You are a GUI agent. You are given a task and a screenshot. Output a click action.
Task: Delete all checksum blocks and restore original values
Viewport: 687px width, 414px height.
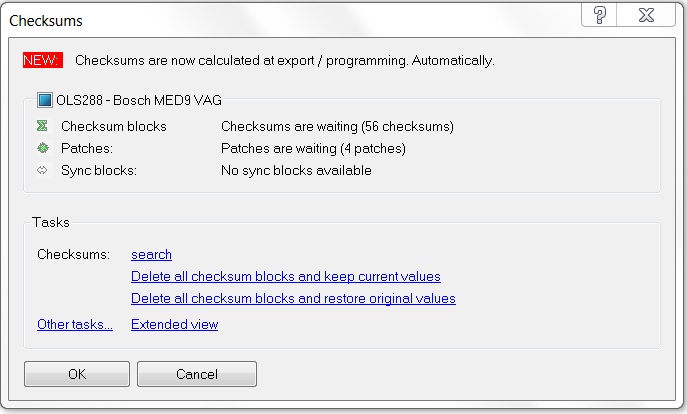293,298
